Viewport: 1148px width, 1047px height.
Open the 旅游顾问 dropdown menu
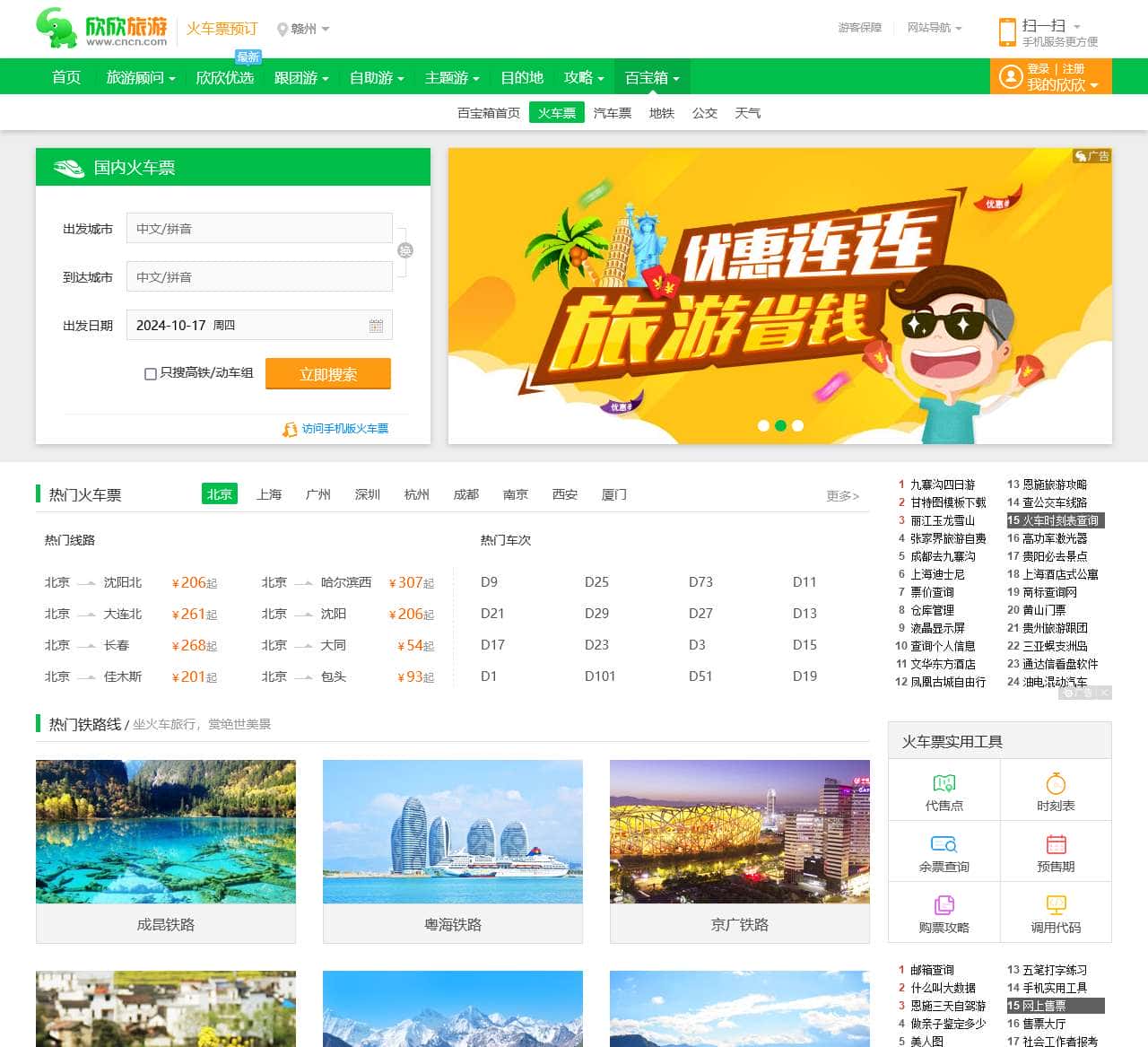tap(141, 78)
